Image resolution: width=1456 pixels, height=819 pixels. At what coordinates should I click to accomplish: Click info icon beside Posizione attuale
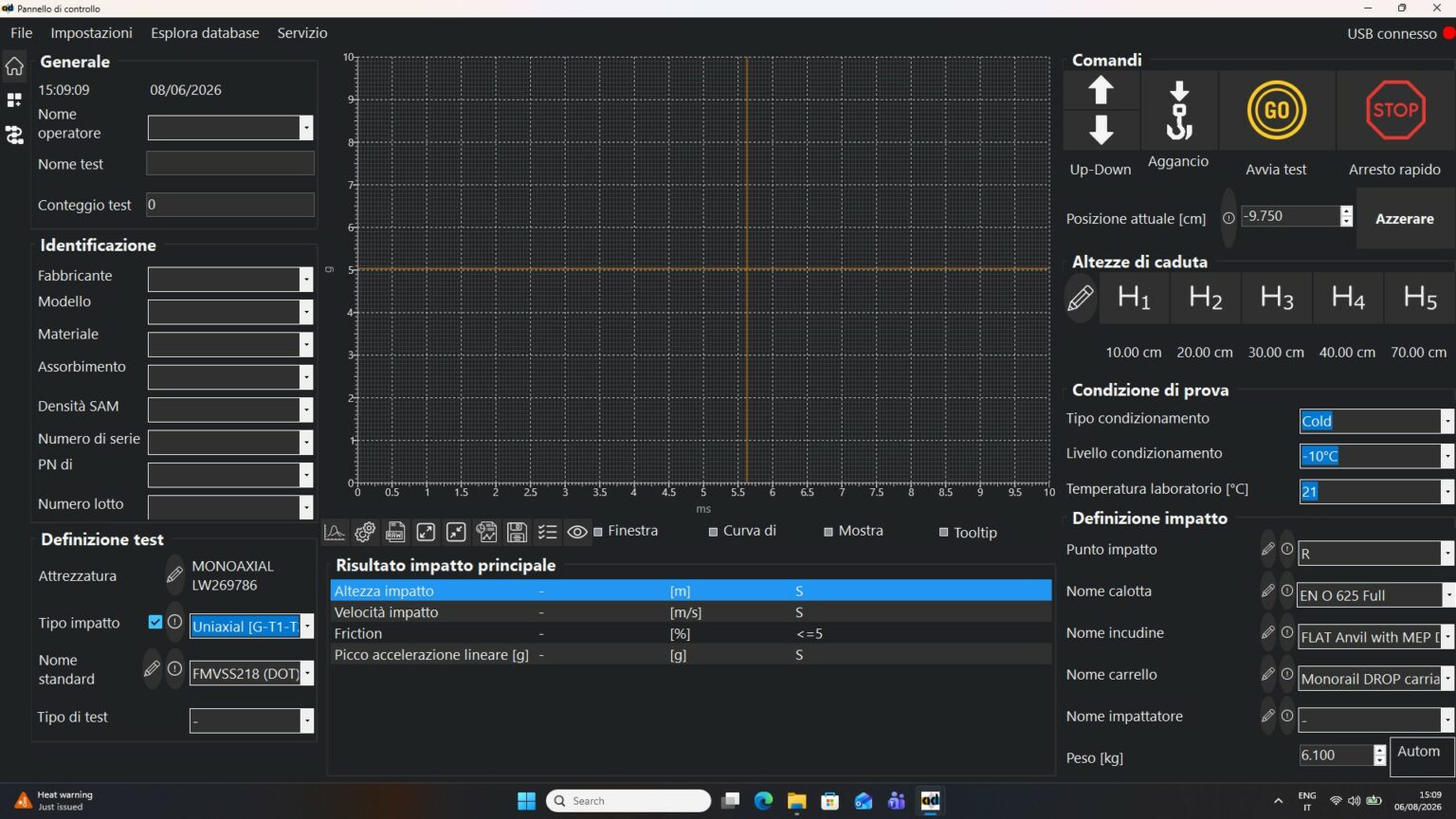click(x=1228, y=218)
